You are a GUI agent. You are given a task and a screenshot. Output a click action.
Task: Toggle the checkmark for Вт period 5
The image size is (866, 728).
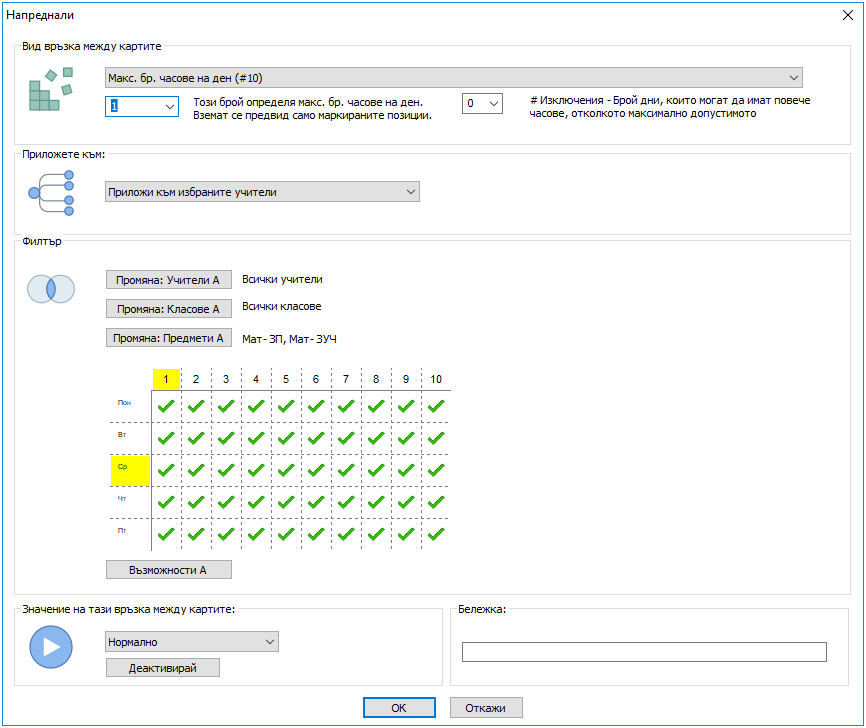point(286,438)
